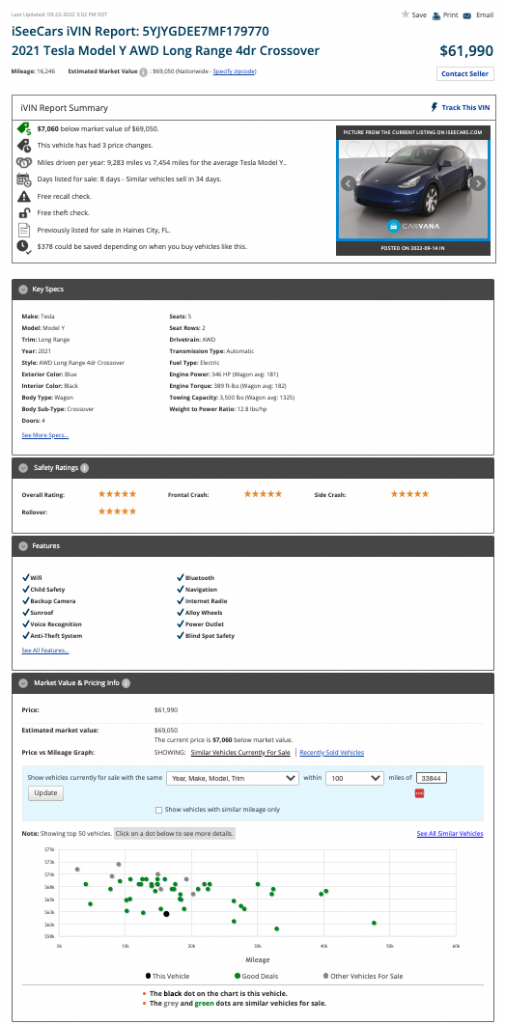Click the Estimated Market Value info icon
This screenshot has height=1024, width=505.
pyautogui.click(x=143, y=71)
